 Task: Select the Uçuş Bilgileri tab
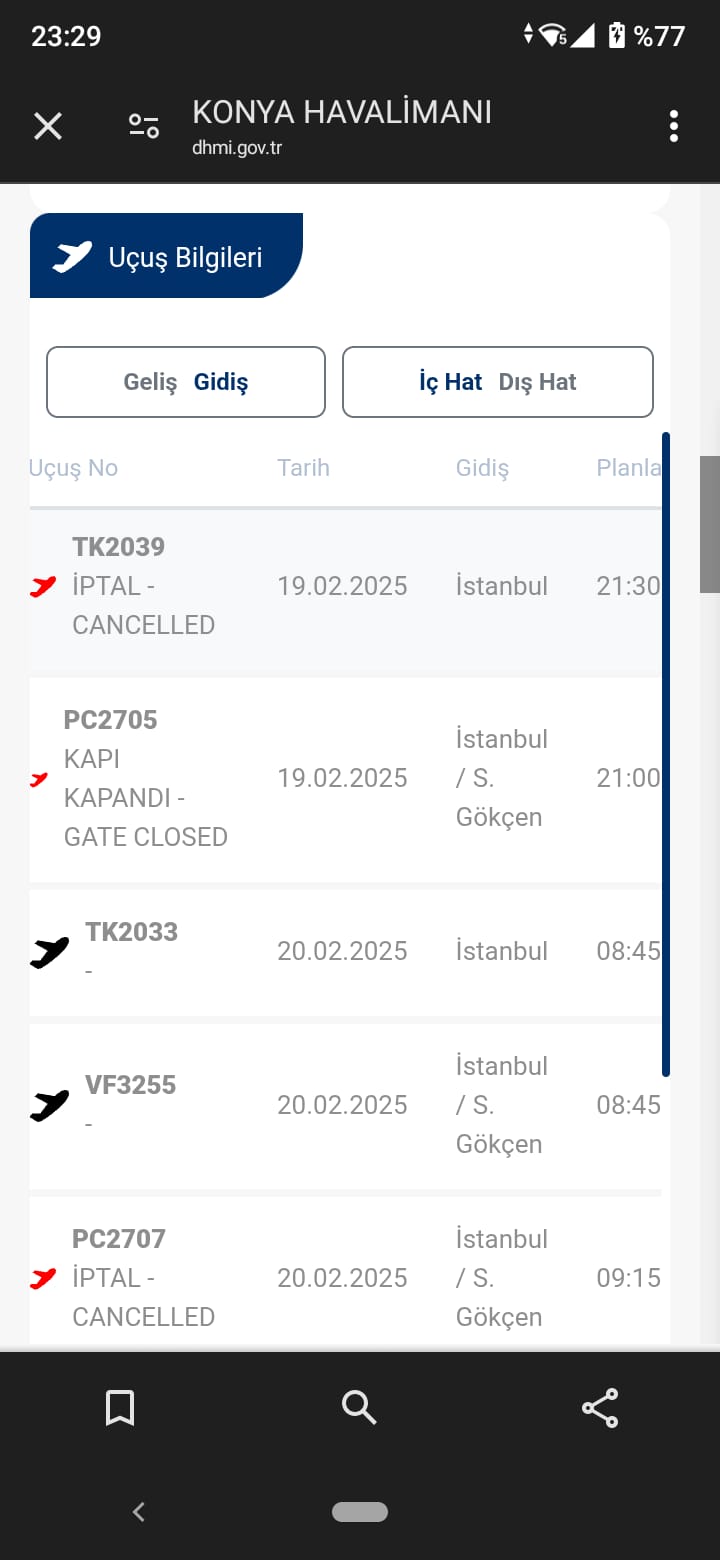pos(166,256)
